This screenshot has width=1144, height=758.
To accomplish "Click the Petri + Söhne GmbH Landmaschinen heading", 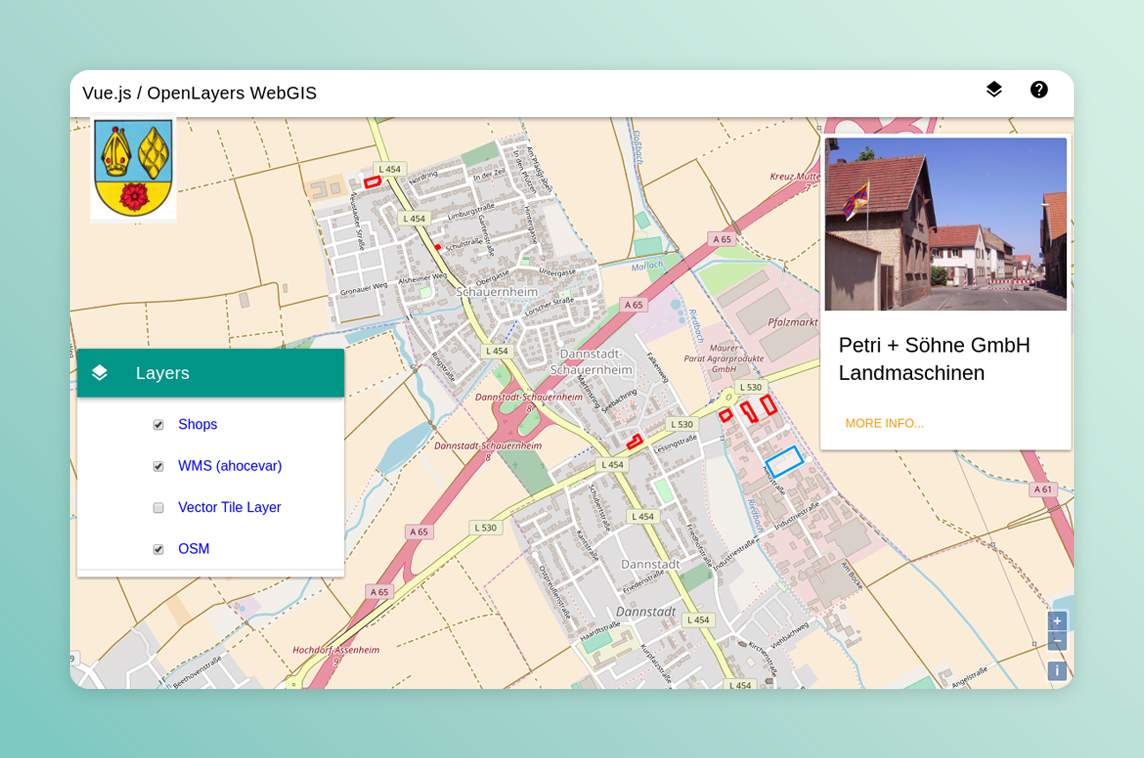I will click(934, 358).
